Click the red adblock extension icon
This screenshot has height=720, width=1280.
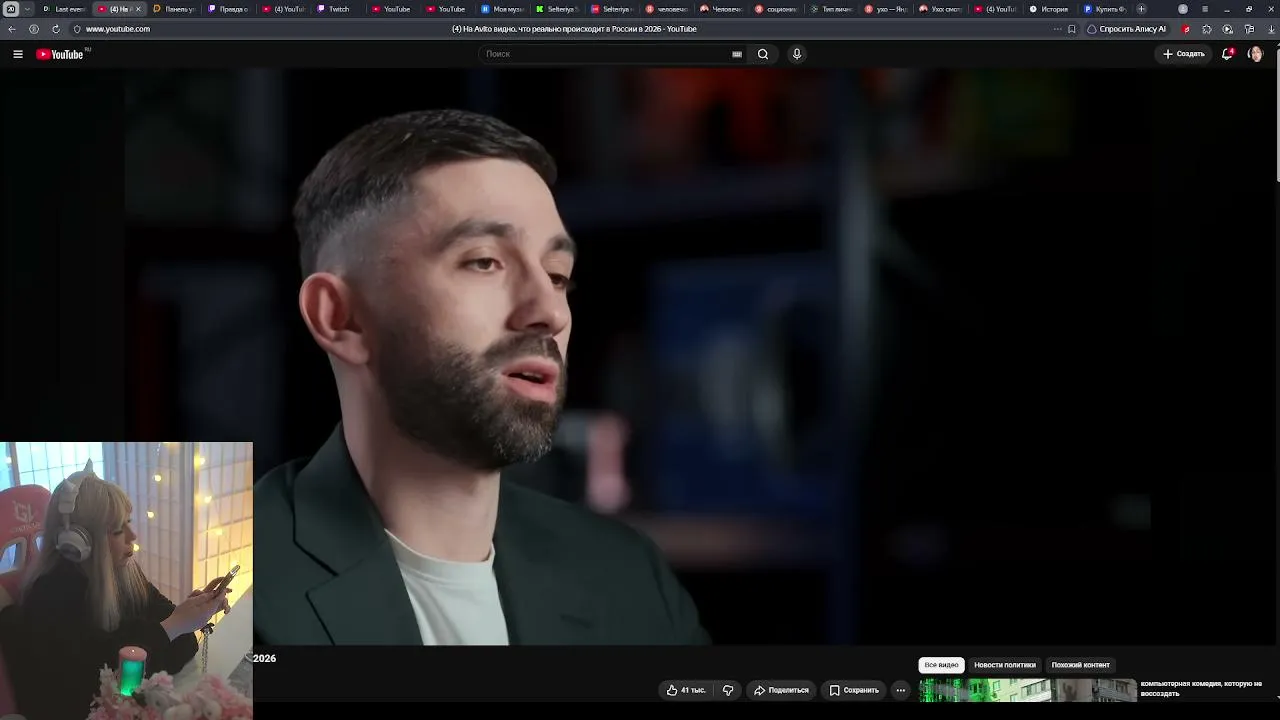[x=1186, y=29]
